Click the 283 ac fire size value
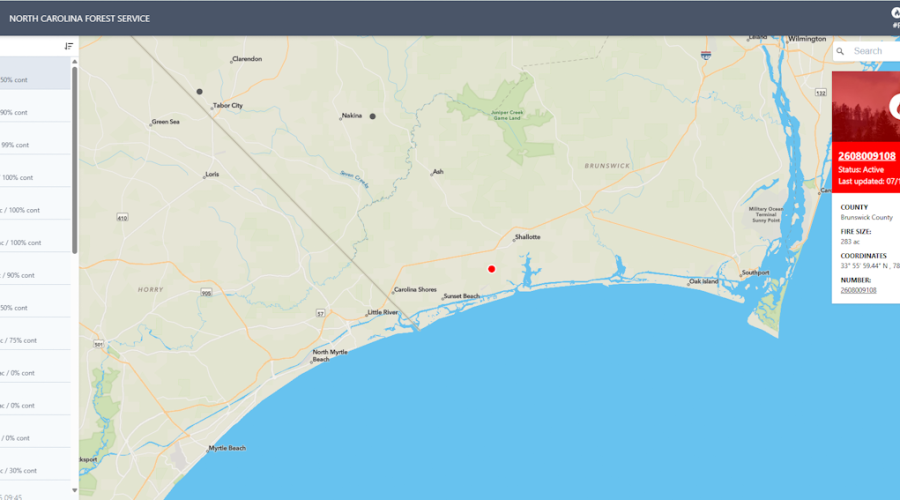The width and height of the screenshot is (900, 500). tap(850, 242)
